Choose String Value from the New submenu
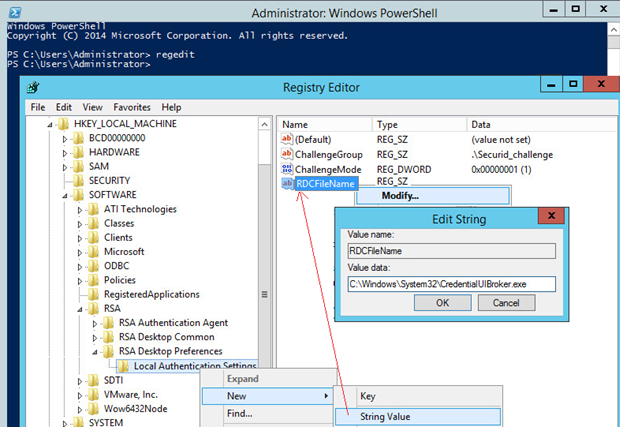 [x=384, y=416]
